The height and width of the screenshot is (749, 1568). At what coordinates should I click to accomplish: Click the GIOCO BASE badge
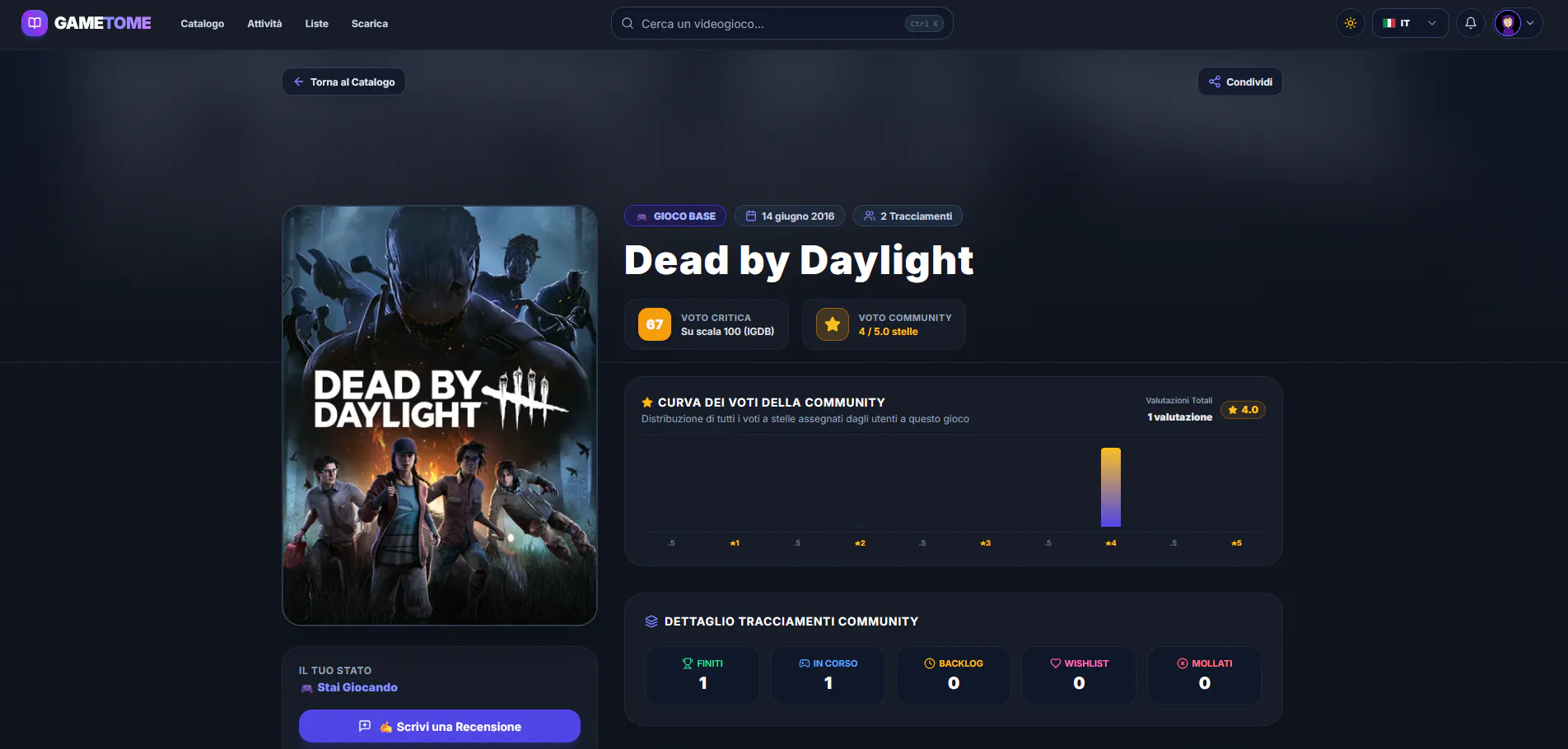coord(675,216)
